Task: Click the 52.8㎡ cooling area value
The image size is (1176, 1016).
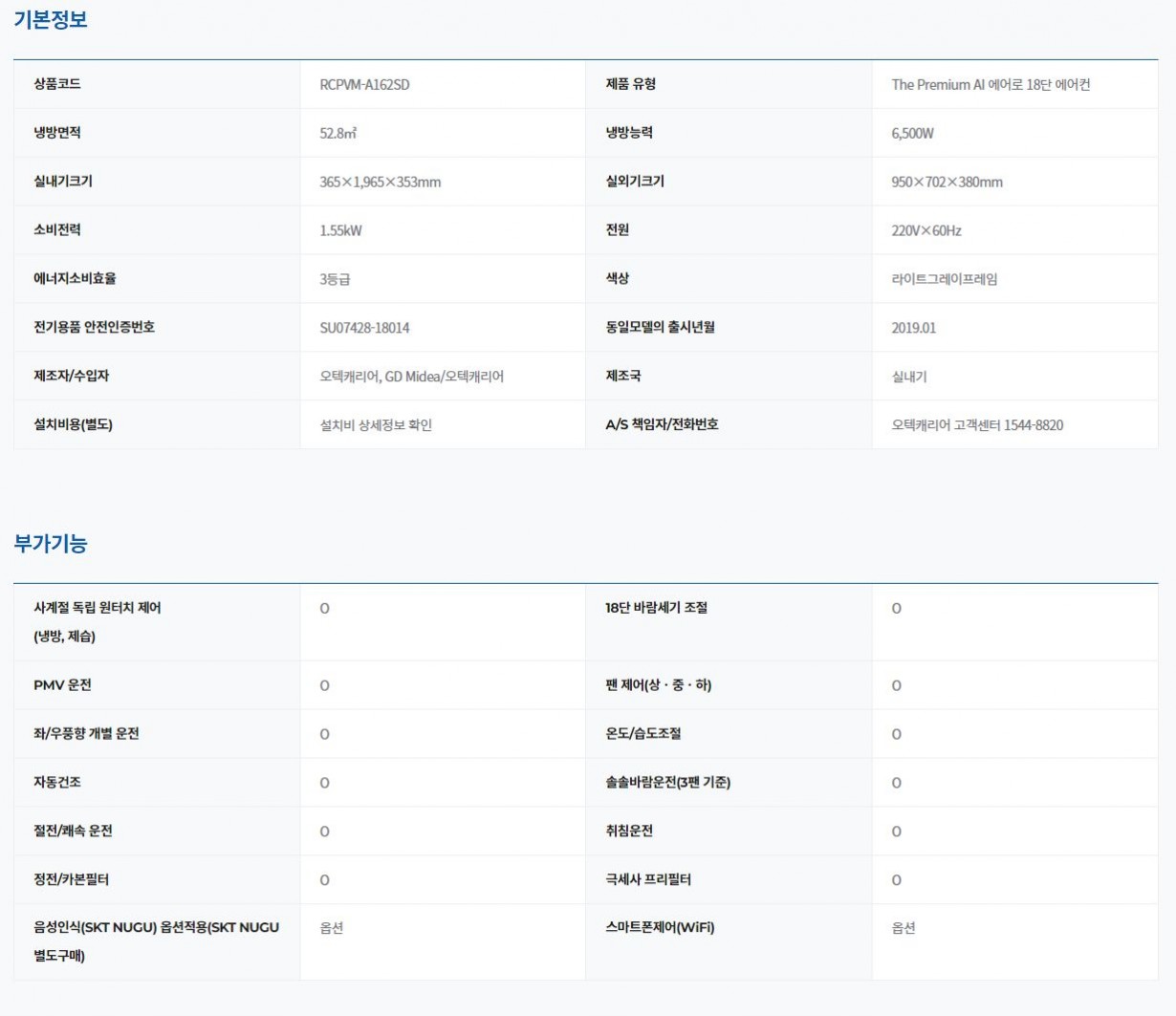Action: [x=338, y=134]
